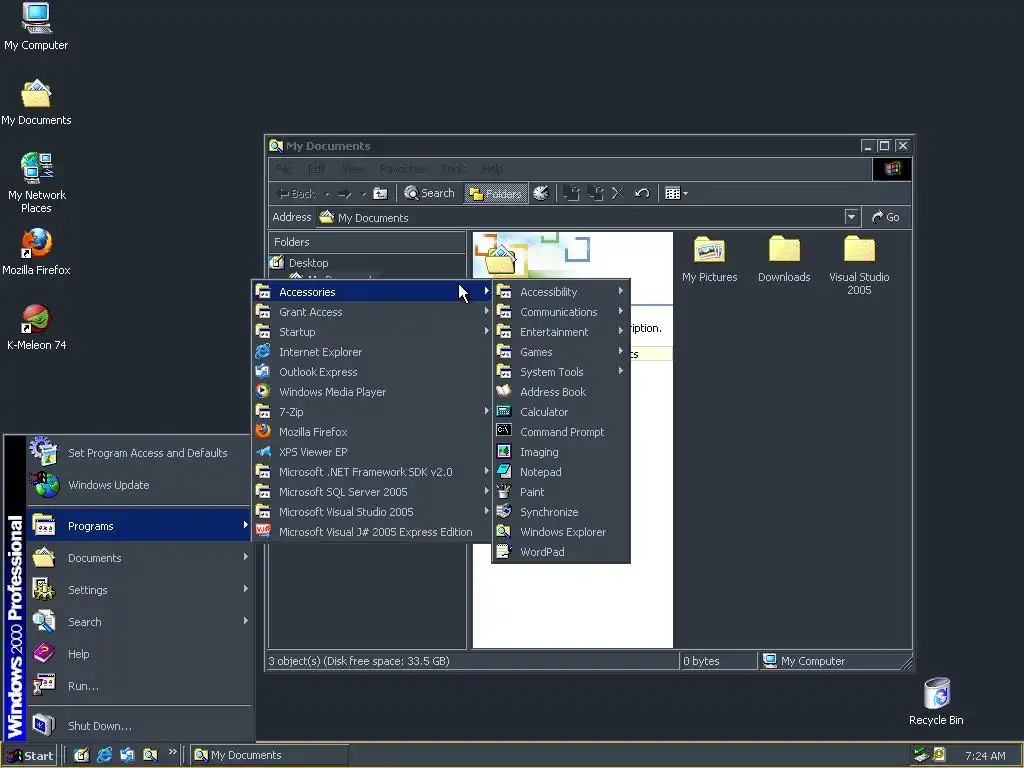Click the History toolbar icon
The height and width of the screenshot is (768, 1024).
point(541,193)
